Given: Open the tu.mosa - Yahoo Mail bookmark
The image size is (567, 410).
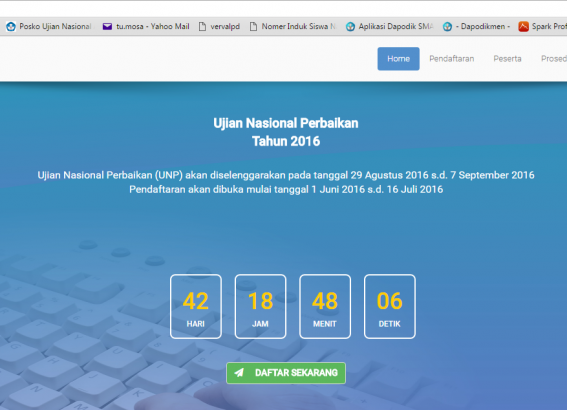Looking at the screenshot, I should tap(153, 26).
